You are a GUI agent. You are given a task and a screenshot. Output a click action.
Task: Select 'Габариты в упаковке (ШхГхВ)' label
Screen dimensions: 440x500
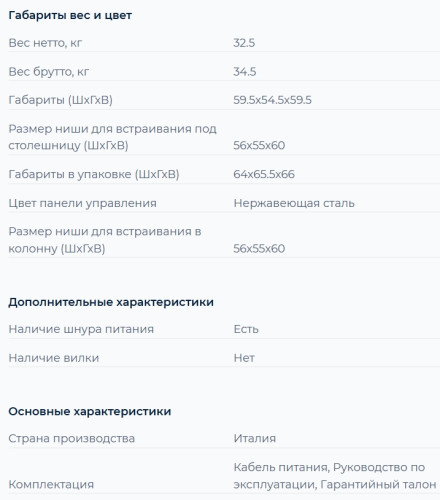click(94, 174)
